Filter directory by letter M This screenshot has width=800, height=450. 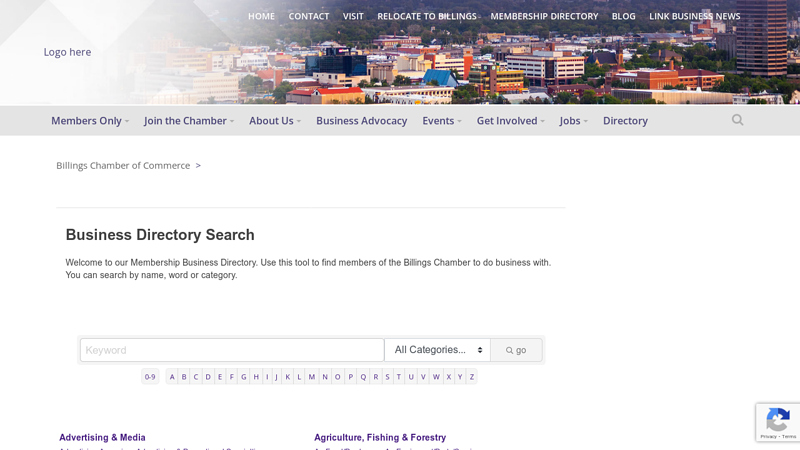tap(312, 377)
